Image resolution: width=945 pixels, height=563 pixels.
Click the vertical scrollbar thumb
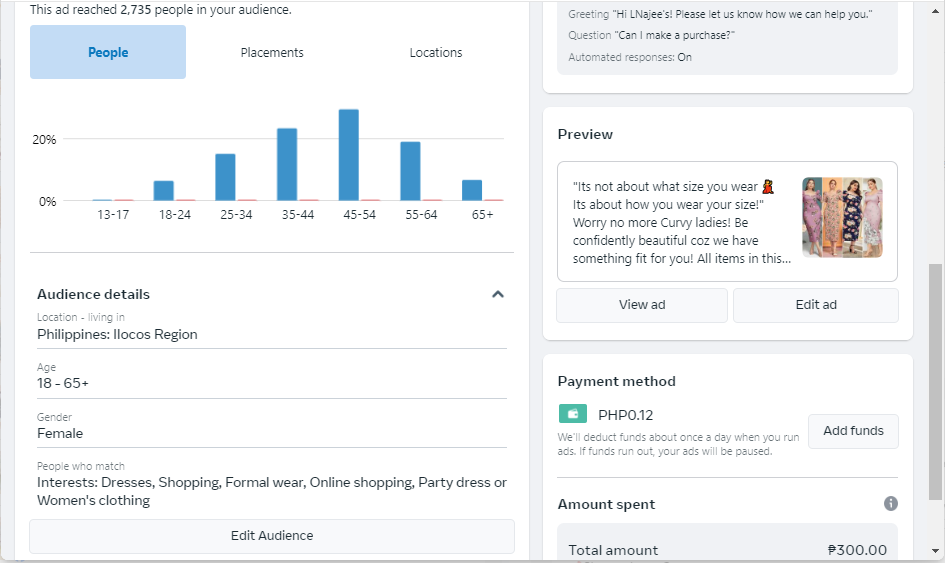pyautogui.click(x=935, y=380)
